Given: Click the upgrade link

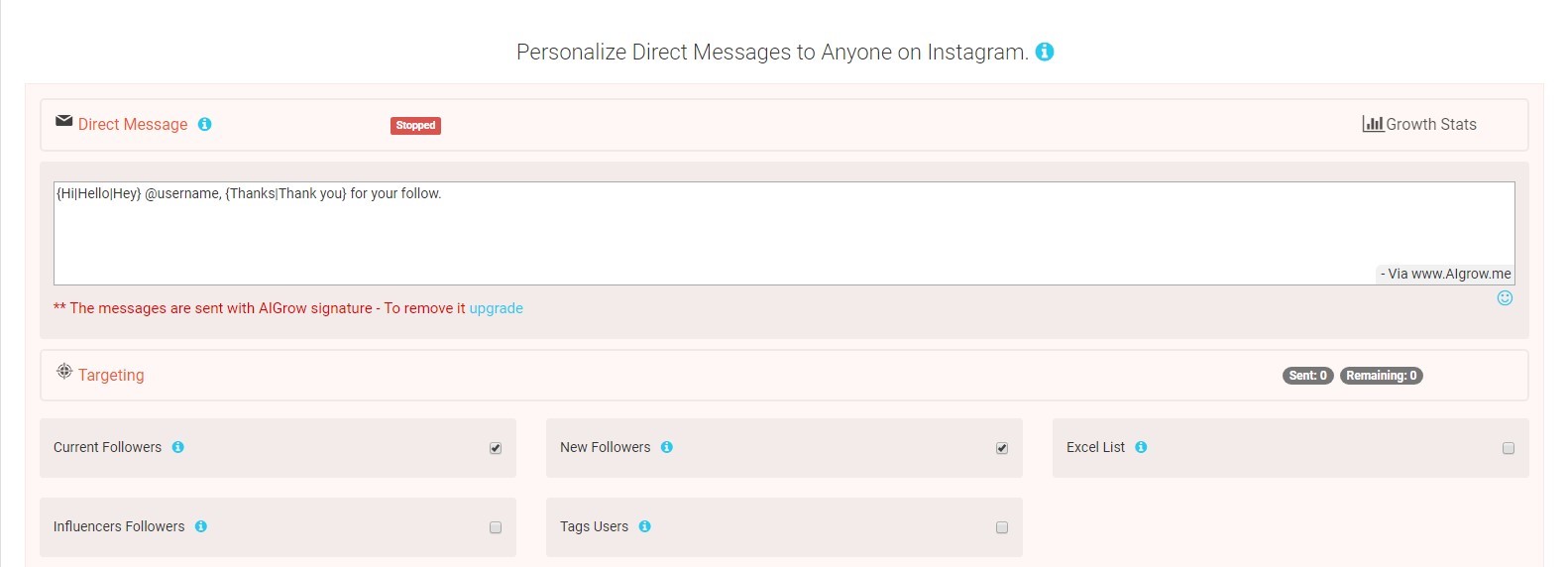Looking at the screenshot, I should 496,308.
